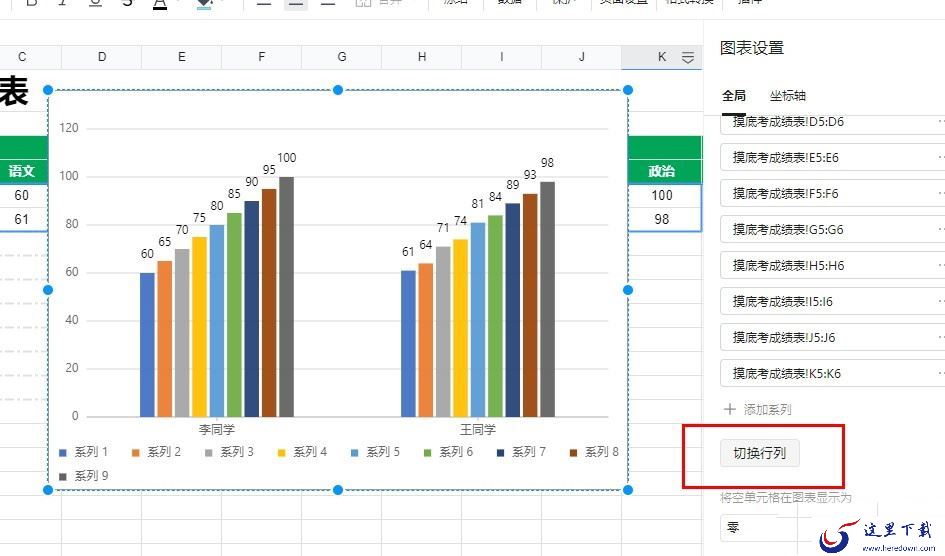Select column G header
945x556 pixels.
click(x=342, y=57)
